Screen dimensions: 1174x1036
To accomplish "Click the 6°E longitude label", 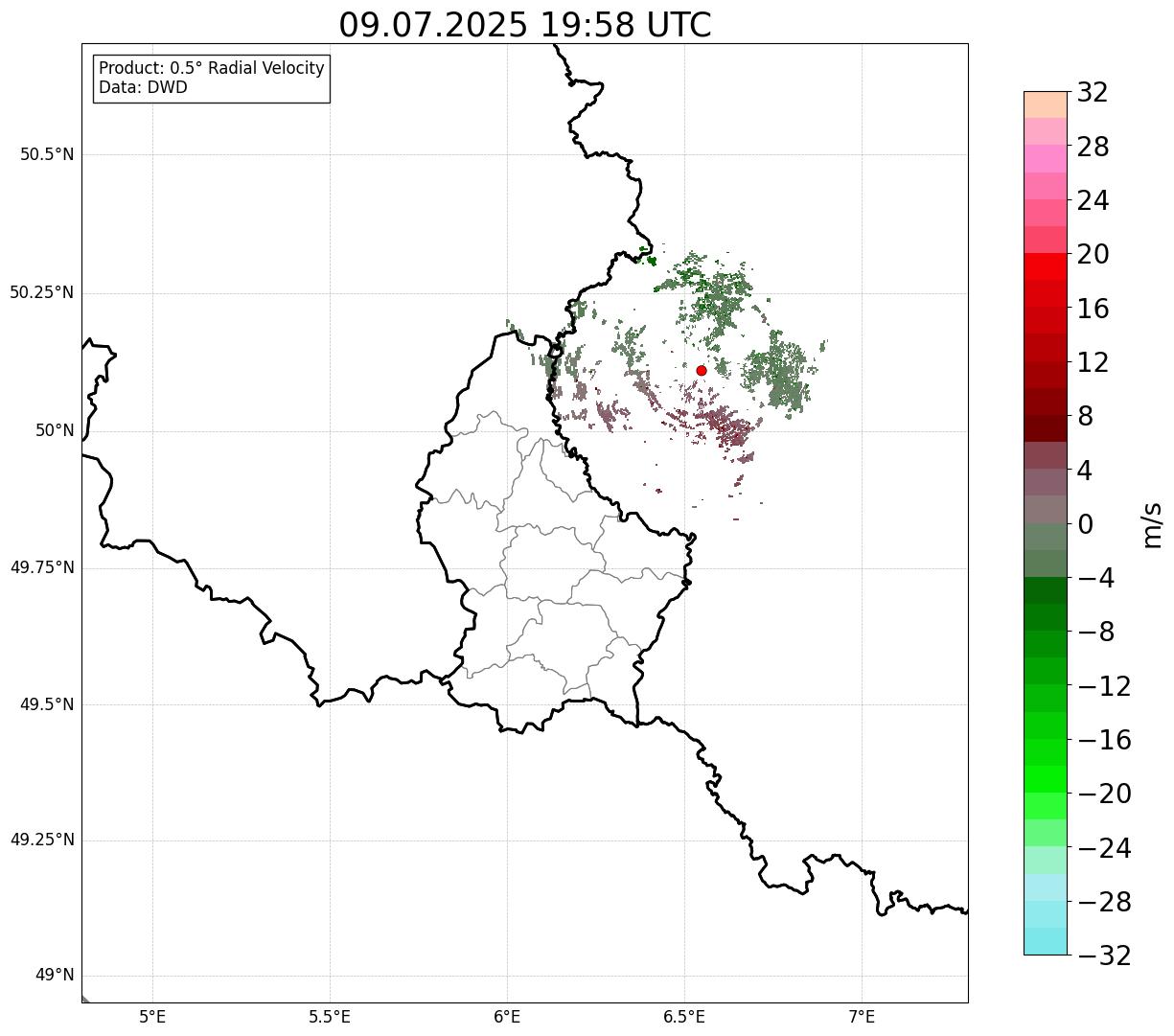I will 507,1017.
